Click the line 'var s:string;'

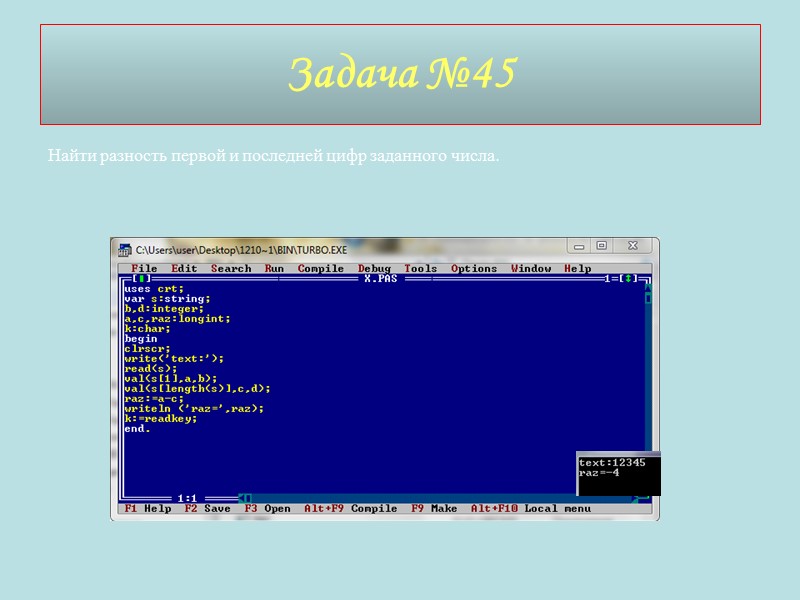pyautogui.click(x=167, y=298)
